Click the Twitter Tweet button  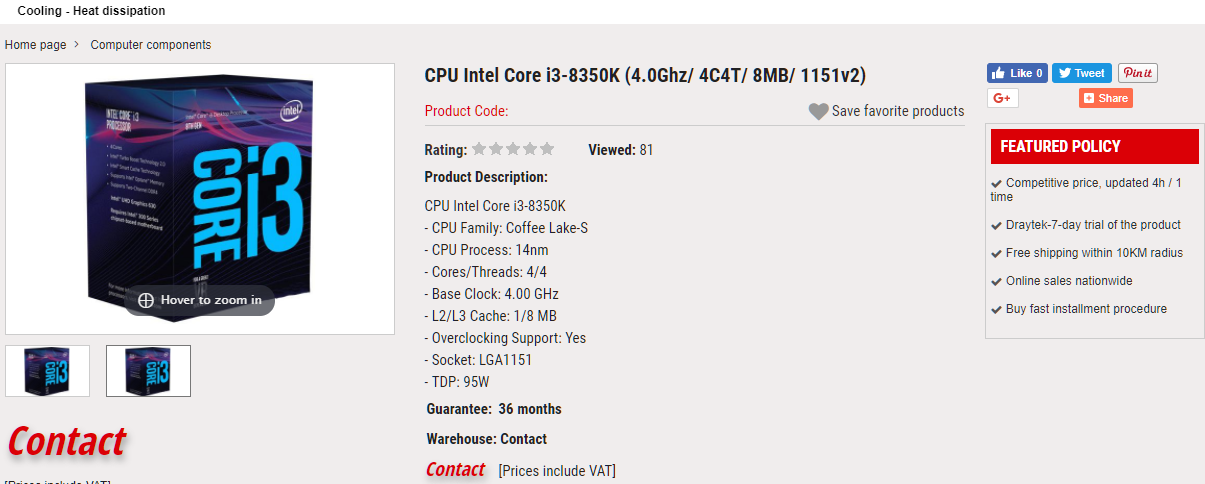[x=1081, y=73]
